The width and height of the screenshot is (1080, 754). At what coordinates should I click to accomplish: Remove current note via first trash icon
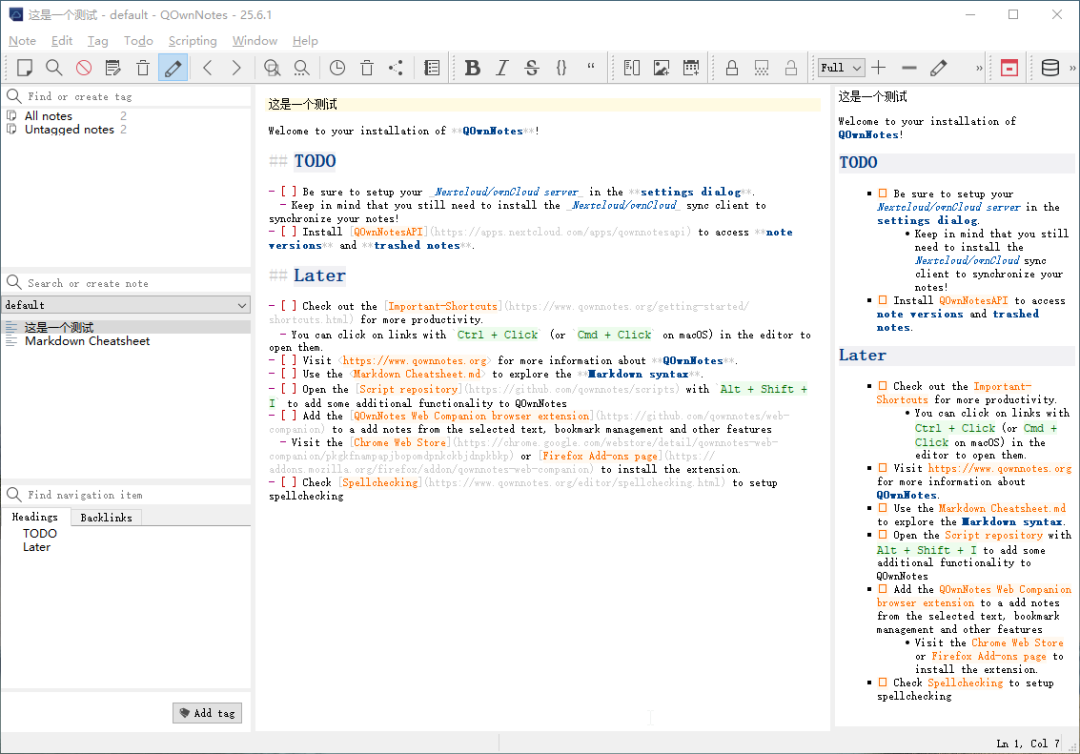tap(143, 67)
